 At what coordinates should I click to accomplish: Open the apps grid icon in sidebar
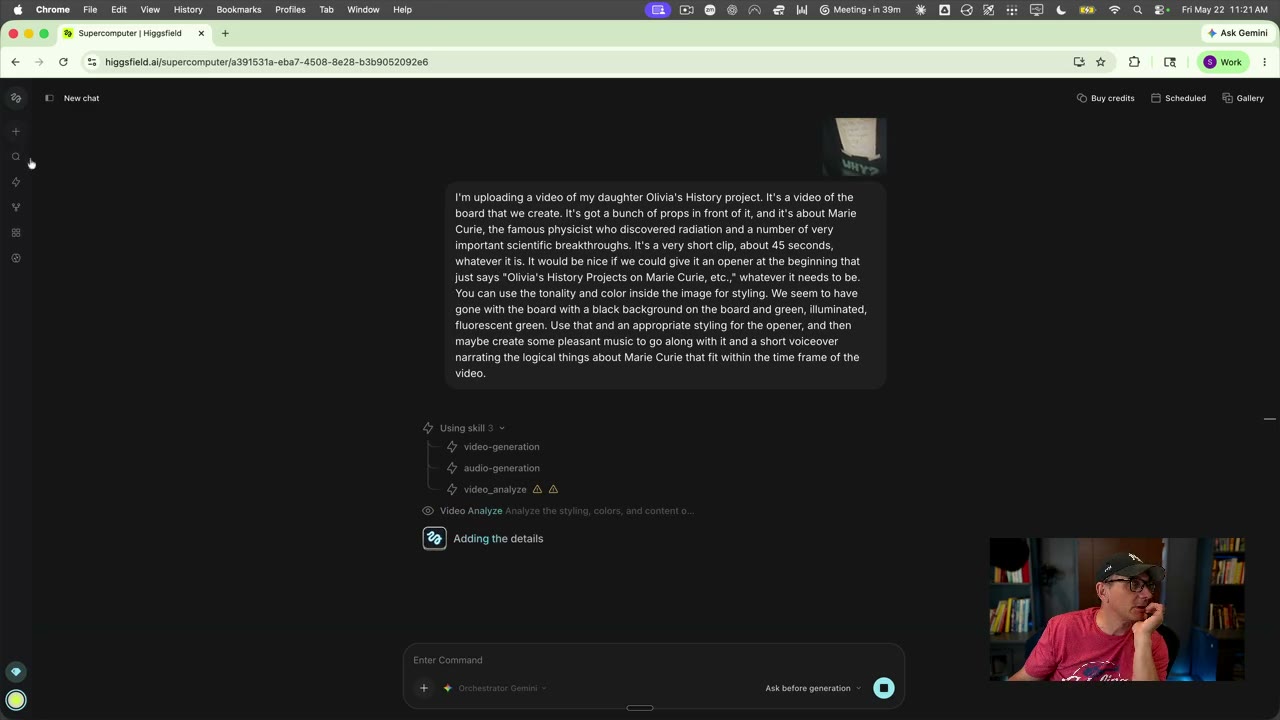[16, 233]
